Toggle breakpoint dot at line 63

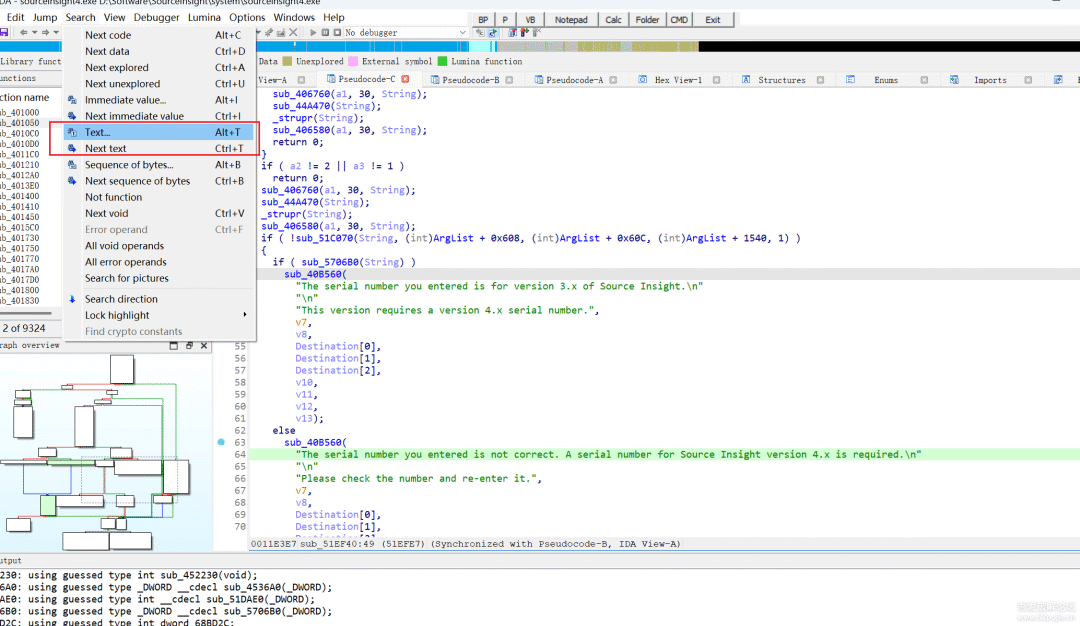221,442
